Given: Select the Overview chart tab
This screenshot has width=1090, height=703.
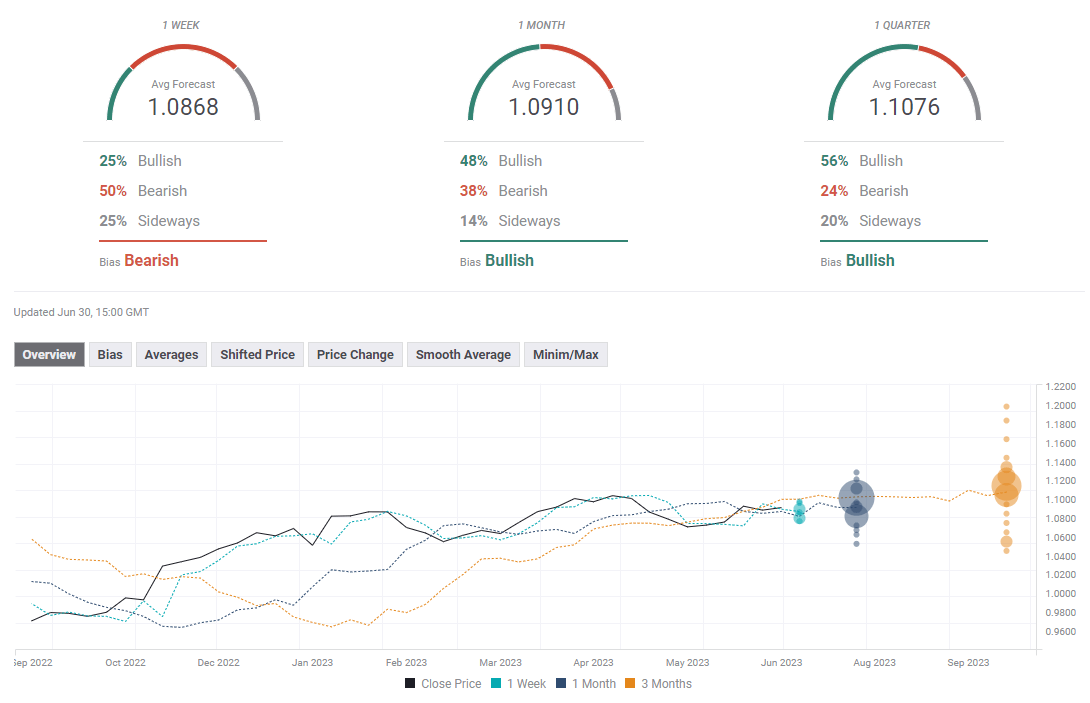Looking at the screenshot, I should pyautogui.click(x=49, y=355).
